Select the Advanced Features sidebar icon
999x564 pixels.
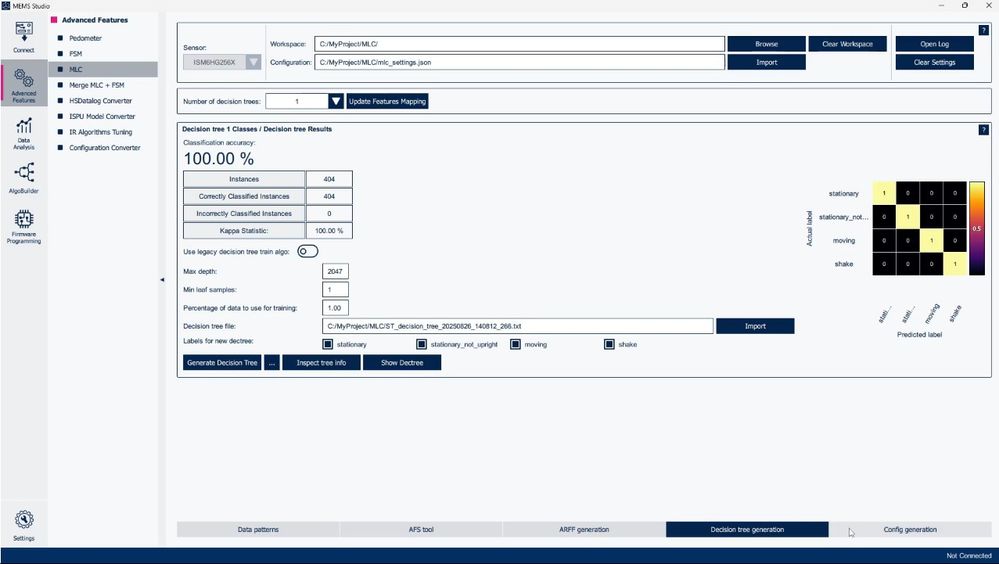pos(24,85)
